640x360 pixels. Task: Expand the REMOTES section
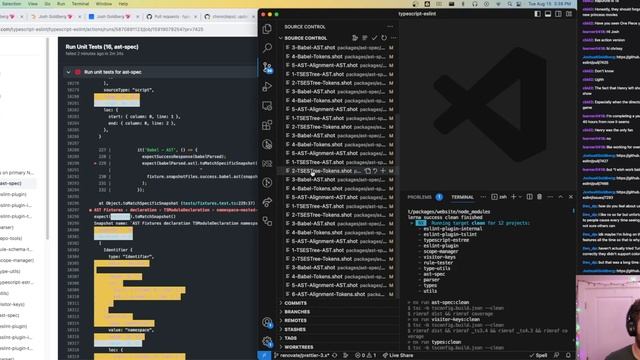point(296,321)
